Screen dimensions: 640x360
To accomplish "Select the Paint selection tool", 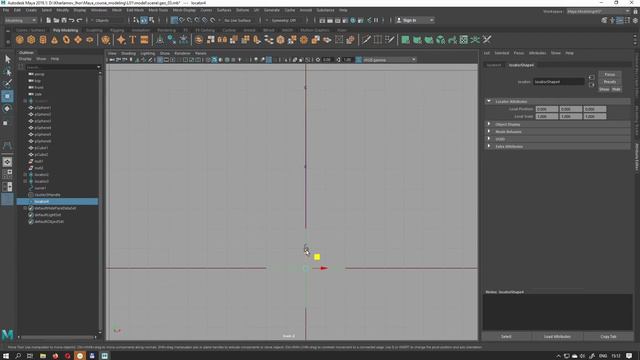I will click(x=7, y=83).
